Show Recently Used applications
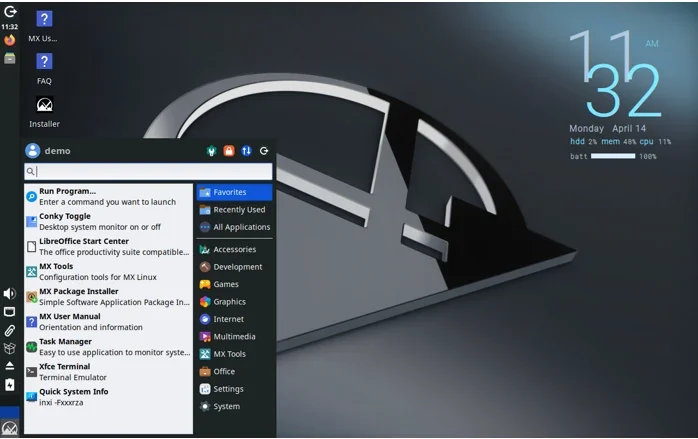The height and width of the screenshot is (439, 698). (x=234, y=210)
